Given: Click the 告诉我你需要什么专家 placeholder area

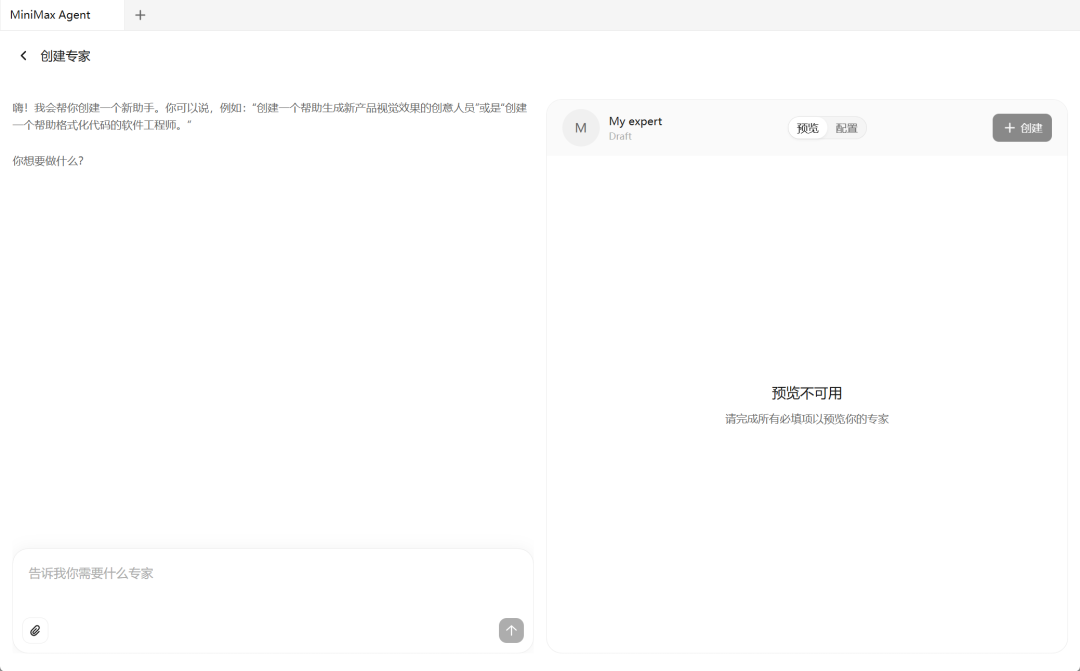Looking at the screenshot, I should click(91, 573).
